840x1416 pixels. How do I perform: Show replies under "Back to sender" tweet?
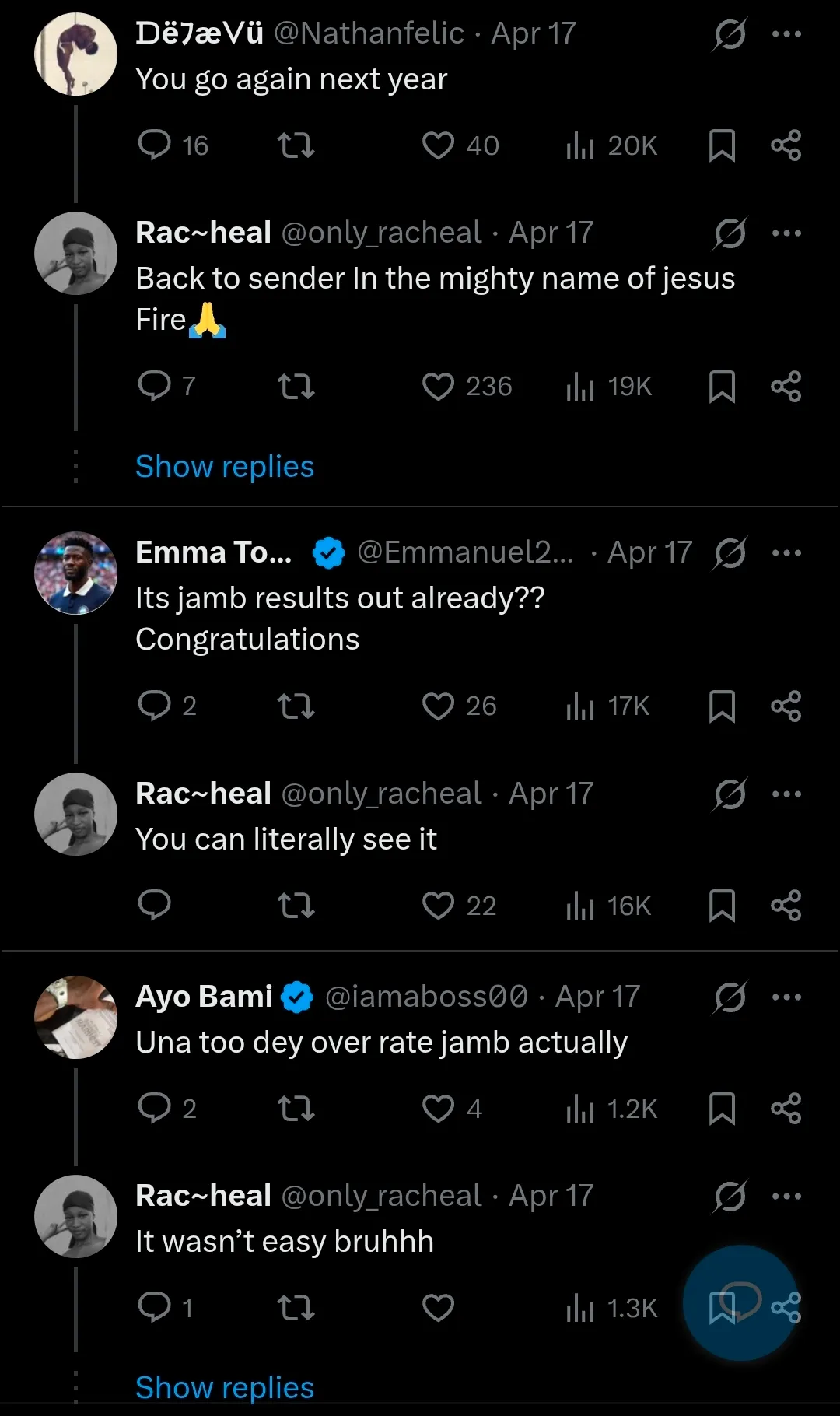click(x=225, y=467)
